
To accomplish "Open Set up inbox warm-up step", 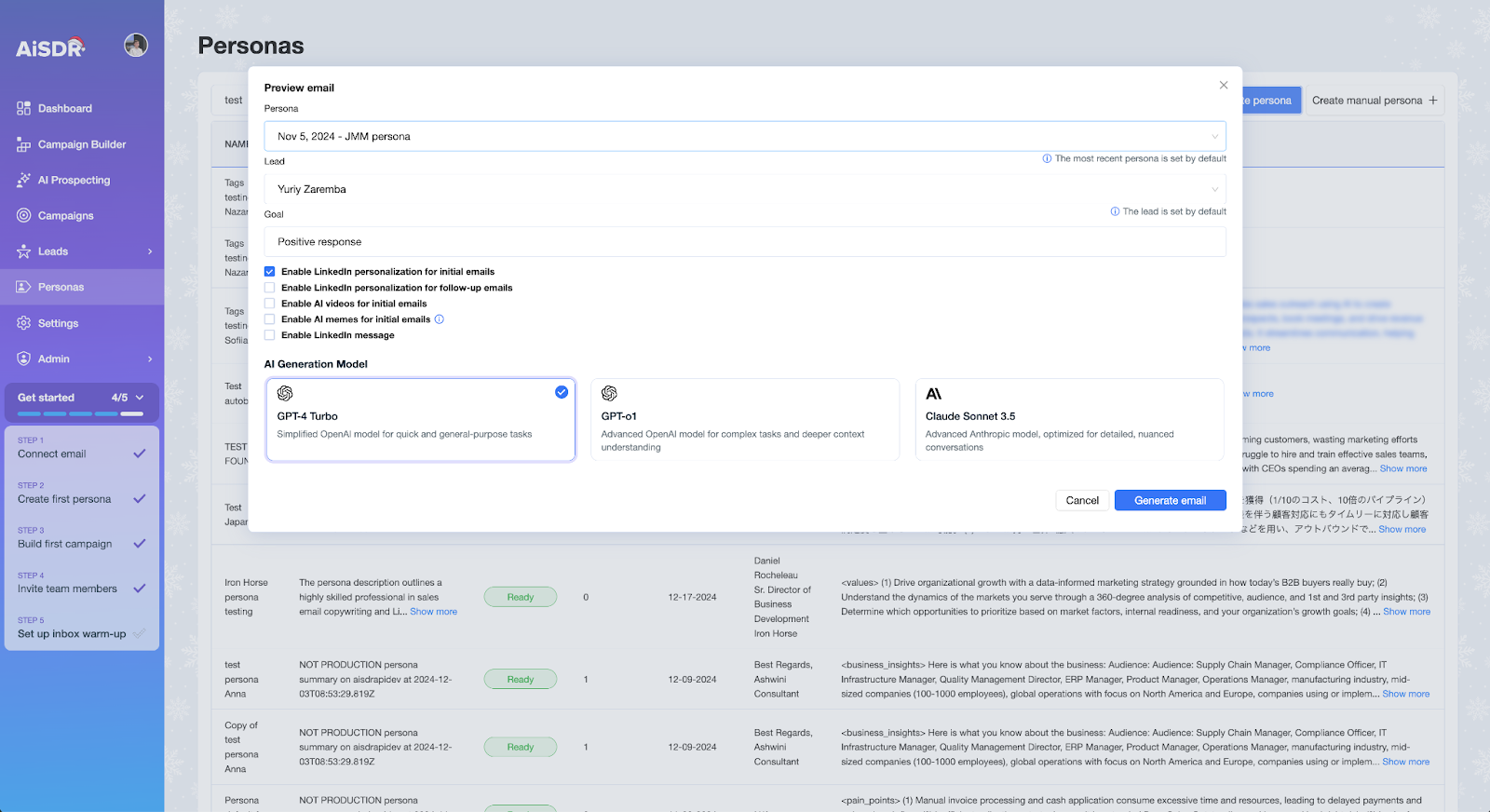I will coord(82,628).
